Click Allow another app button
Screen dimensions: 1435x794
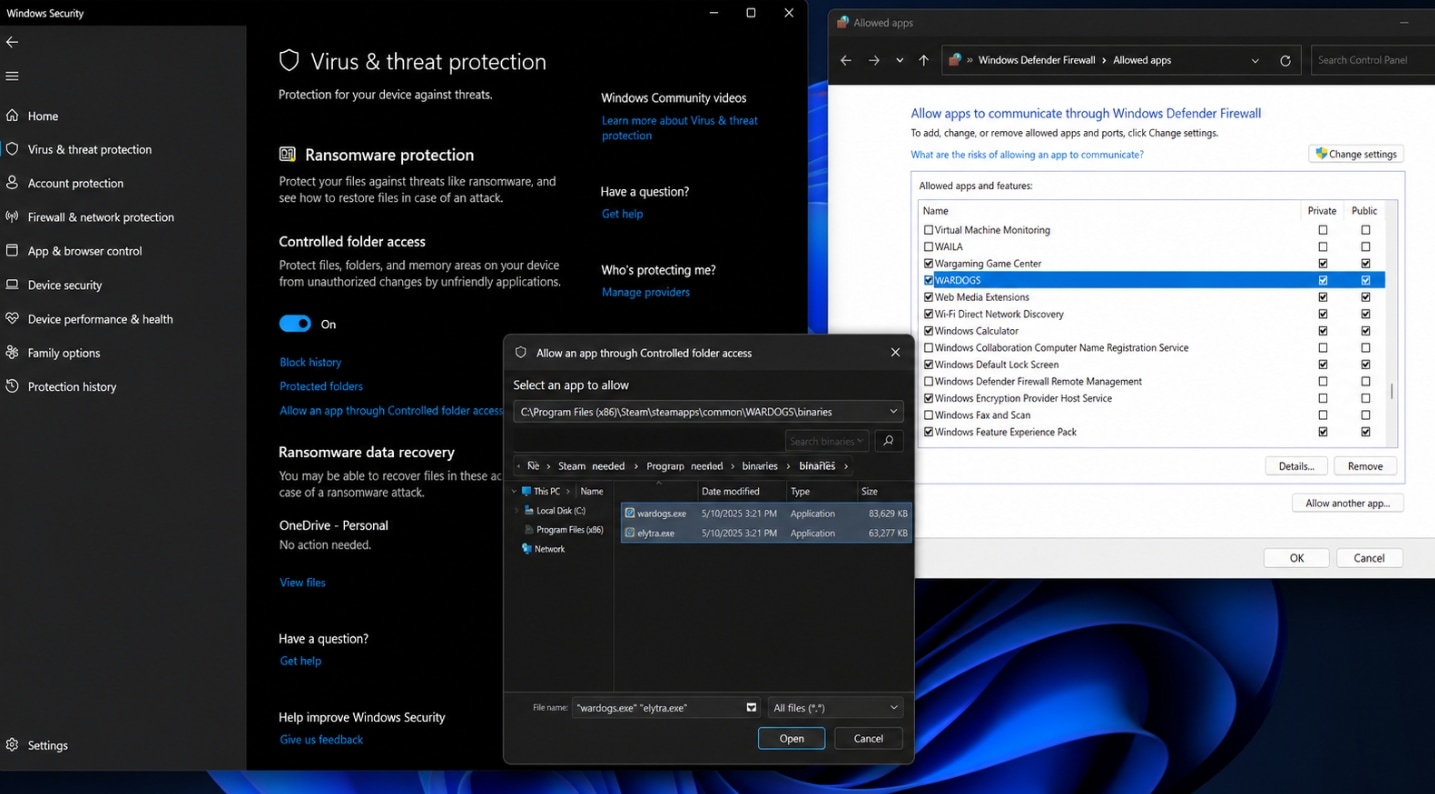tap(1347, 503)
